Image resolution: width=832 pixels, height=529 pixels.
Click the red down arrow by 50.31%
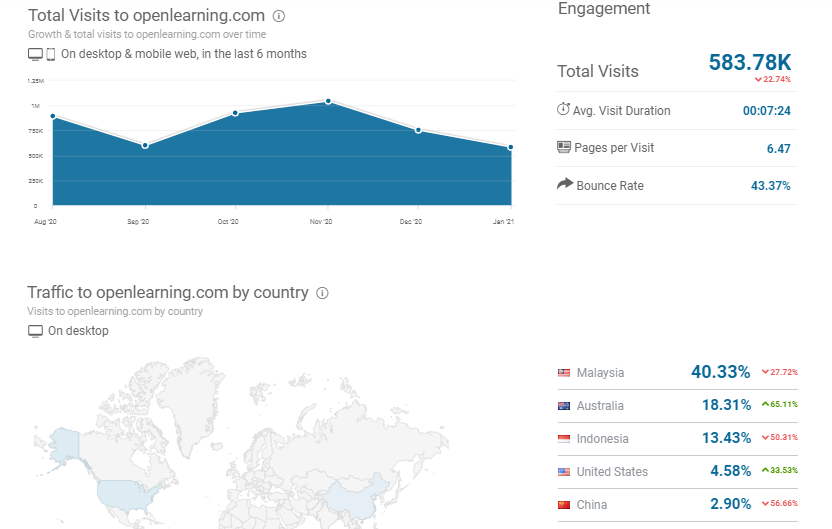click(765, 438)
